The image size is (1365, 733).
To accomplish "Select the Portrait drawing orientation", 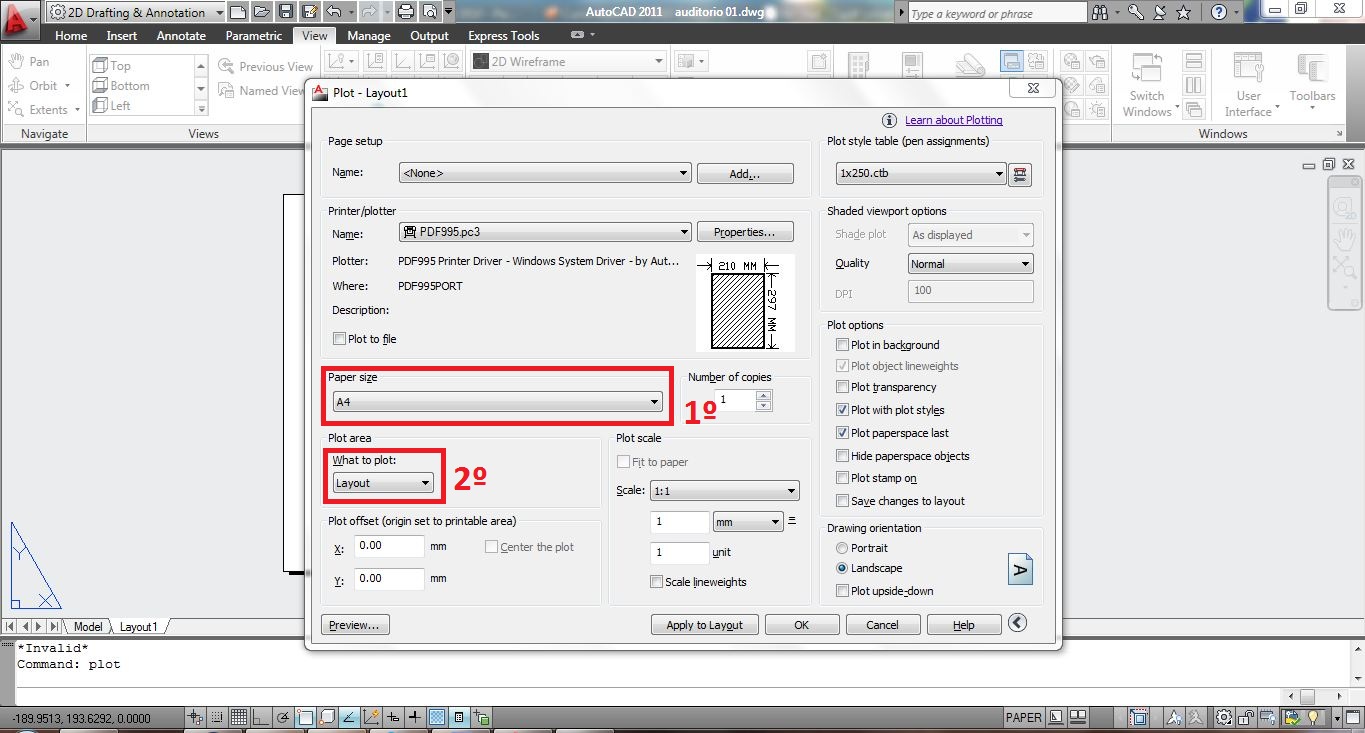I will (842, 548).
